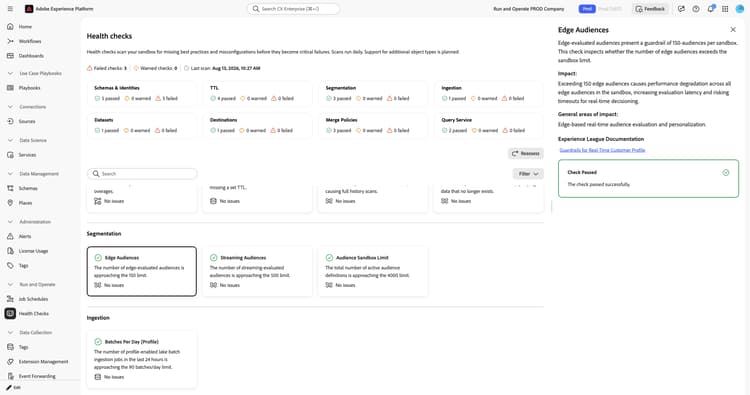Open the Audience Sandbox Limit check card
This screenshot has width=750, height=395.
coord(373,271)
